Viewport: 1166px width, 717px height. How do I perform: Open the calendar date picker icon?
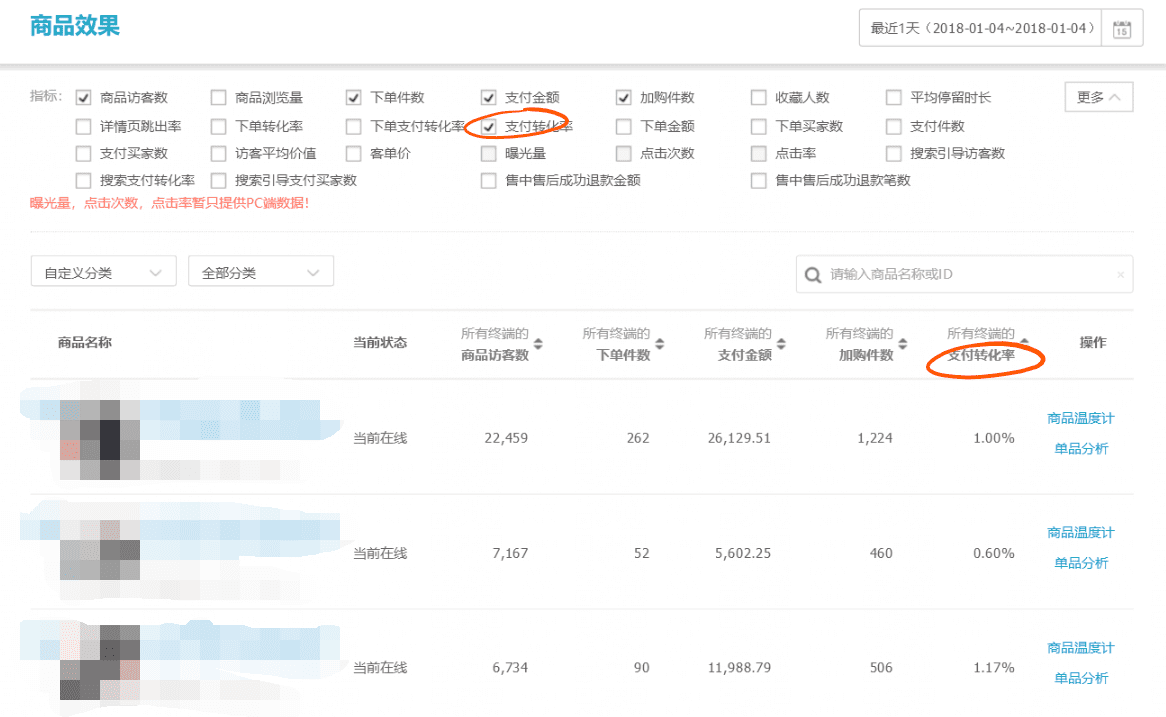[1121, 29]
